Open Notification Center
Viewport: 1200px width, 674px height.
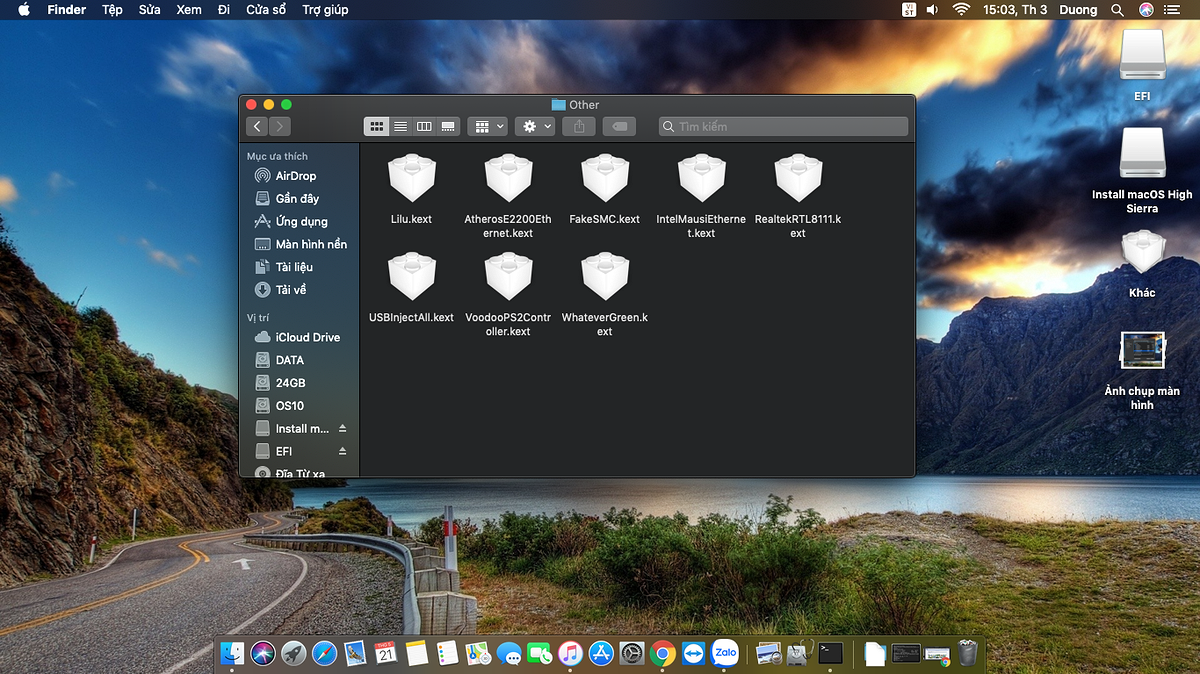1173,10
